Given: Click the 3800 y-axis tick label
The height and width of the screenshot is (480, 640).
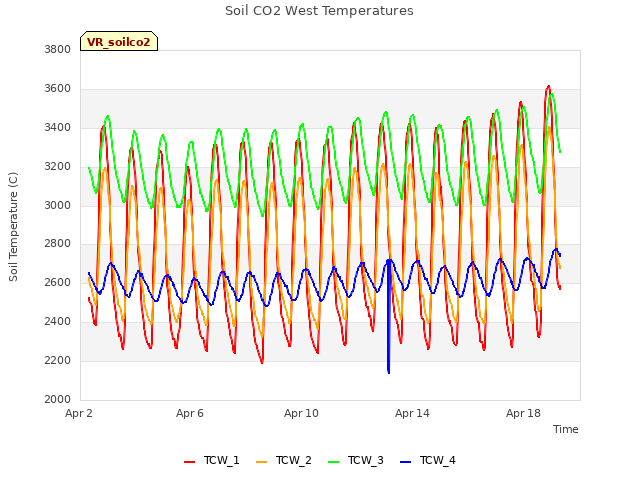Looking at the screenshot, I should tap(58, 49).
